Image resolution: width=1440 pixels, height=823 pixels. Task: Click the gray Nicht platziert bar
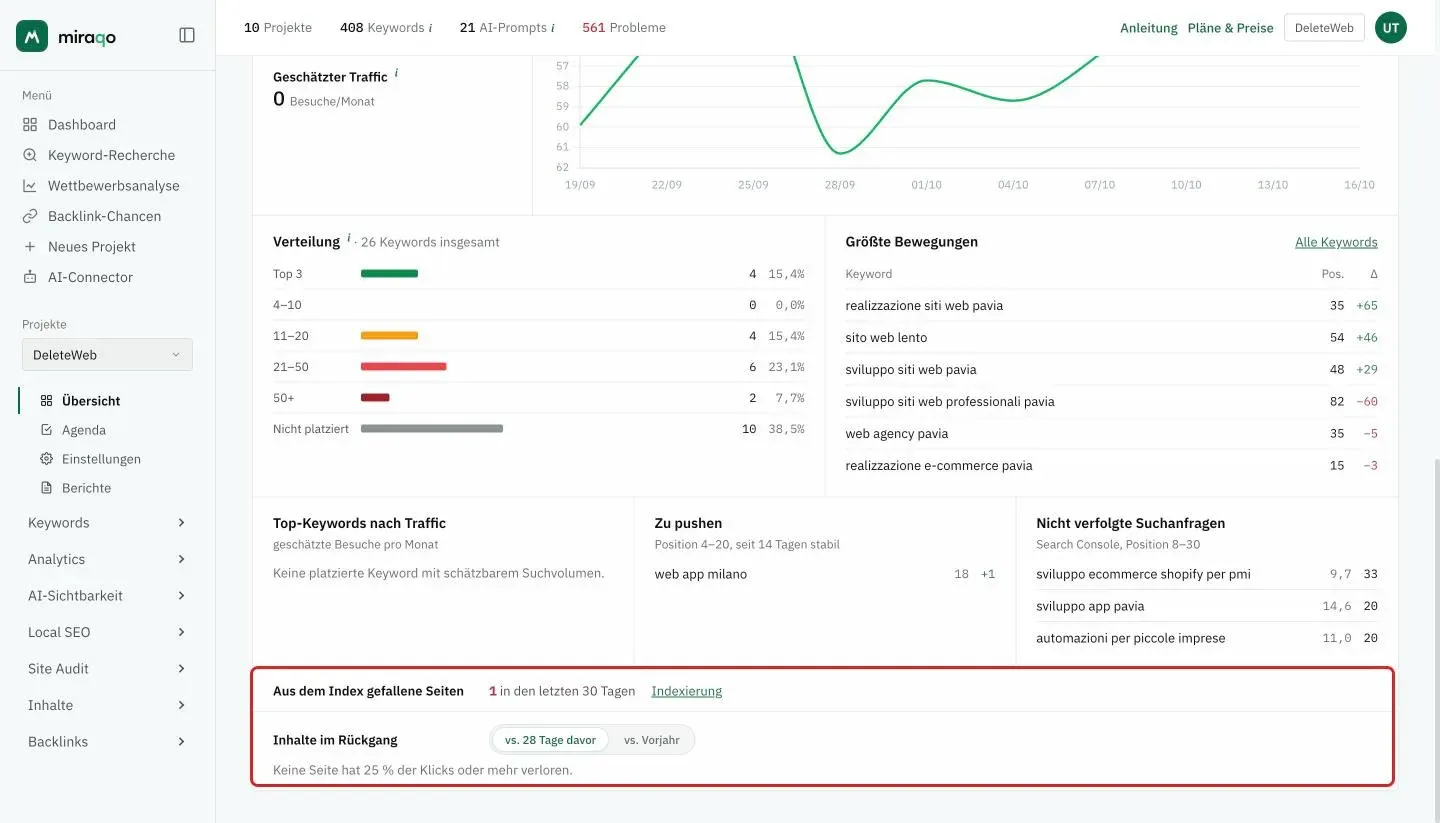[432, 429]
